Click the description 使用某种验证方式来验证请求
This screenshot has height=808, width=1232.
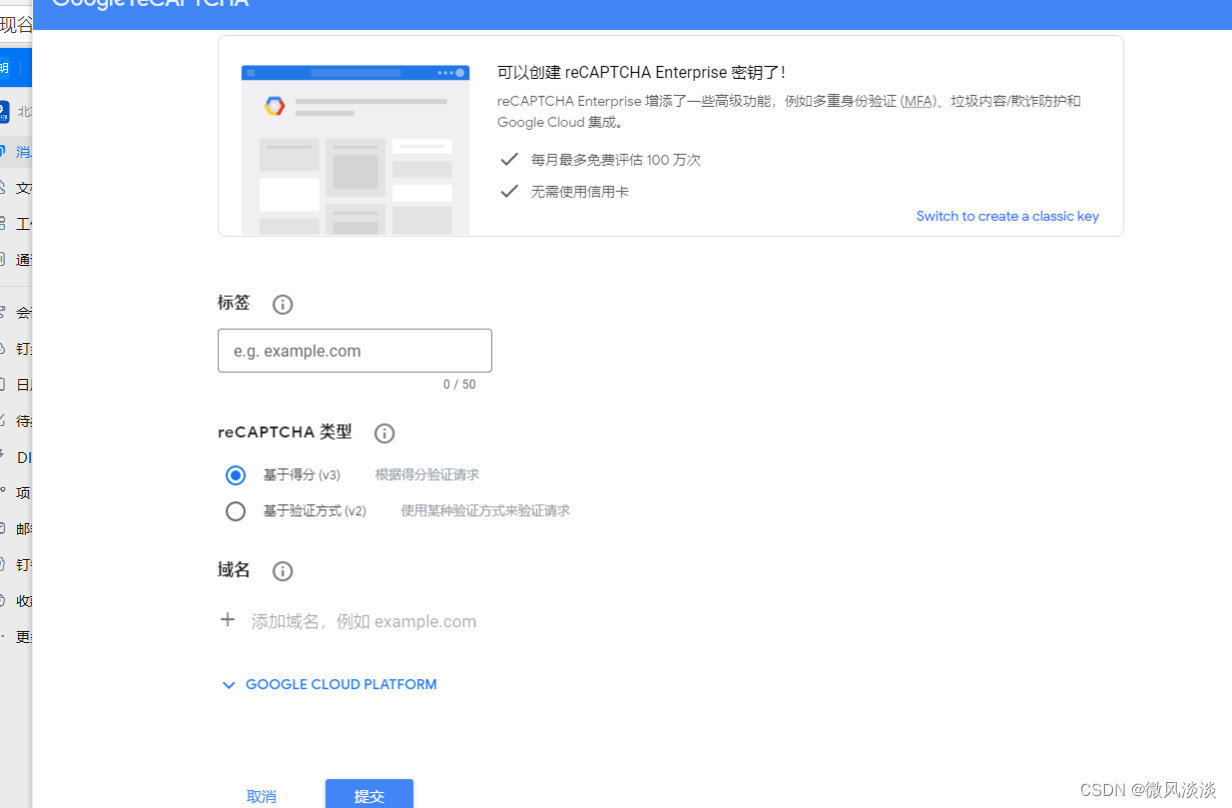485,511
